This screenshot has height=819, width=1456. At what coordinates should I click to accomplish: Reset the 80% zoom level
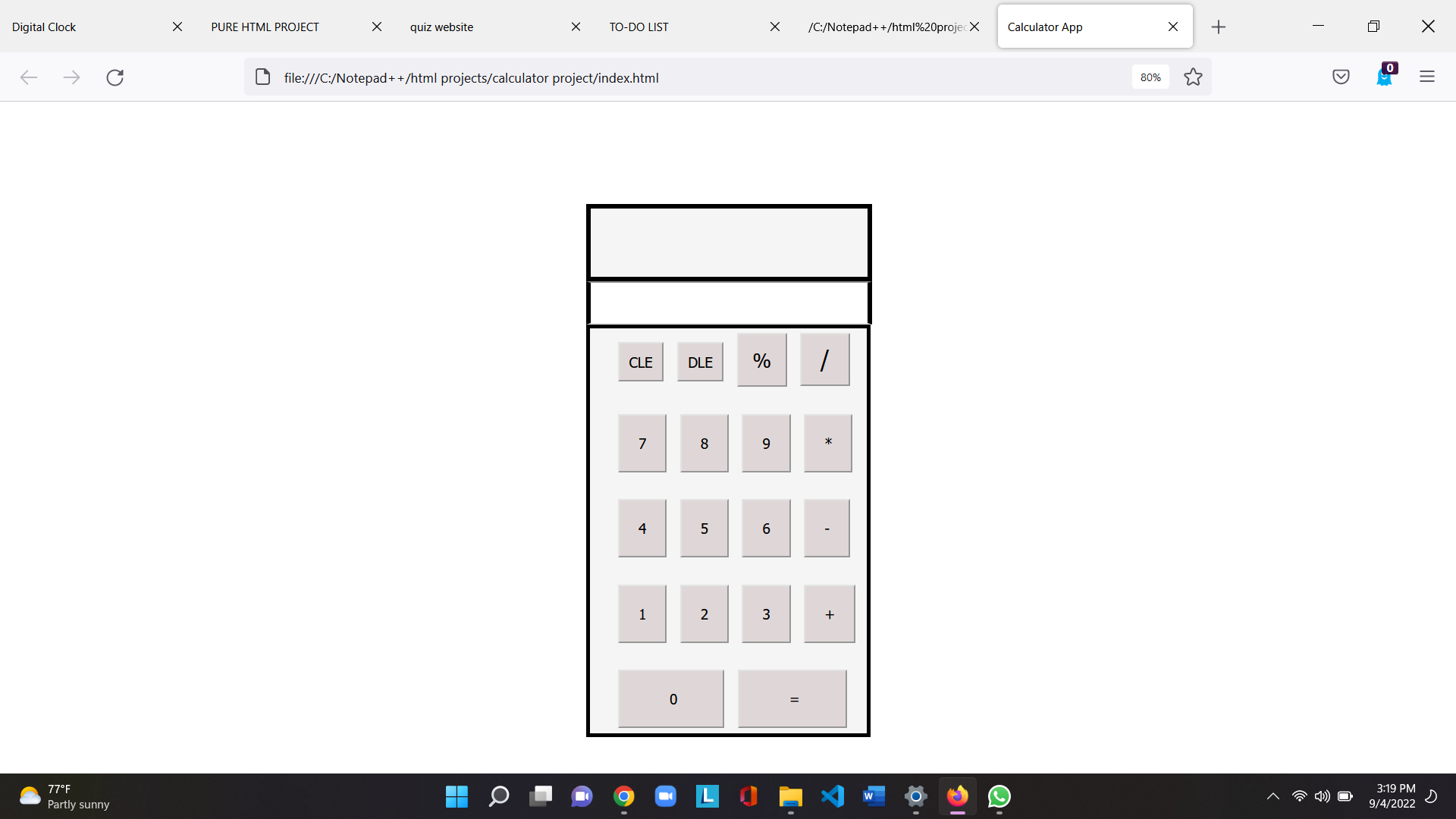click(x=1150, y=77)
